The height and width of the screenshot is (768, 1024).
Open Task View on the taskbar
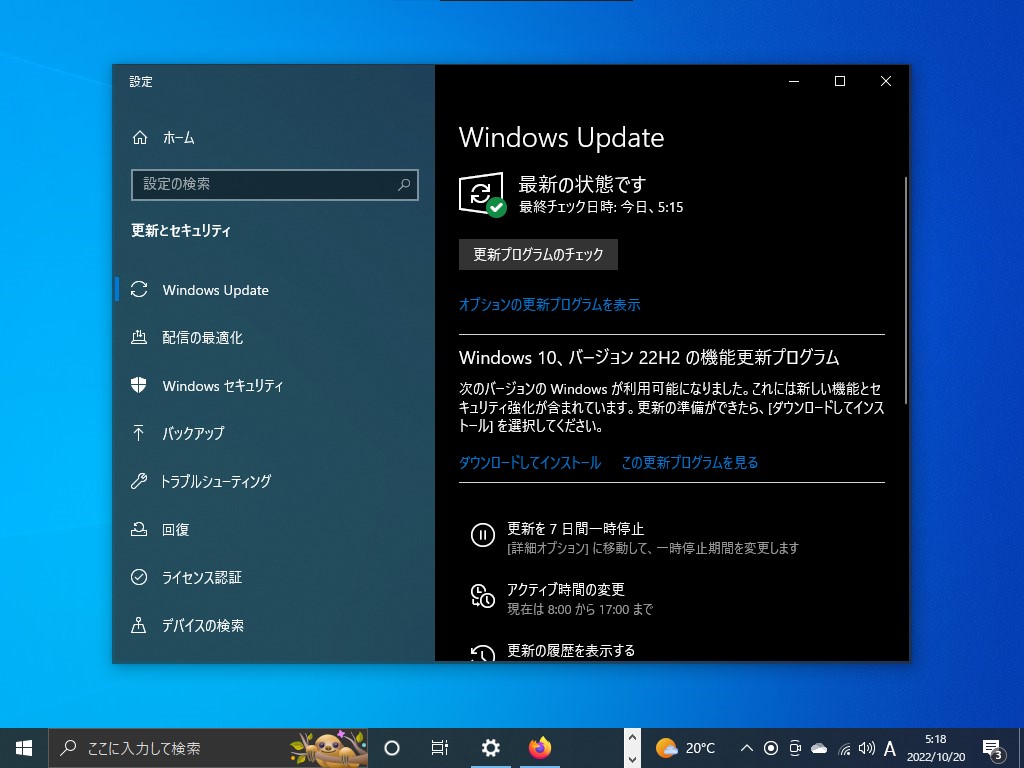click(439, 747)
